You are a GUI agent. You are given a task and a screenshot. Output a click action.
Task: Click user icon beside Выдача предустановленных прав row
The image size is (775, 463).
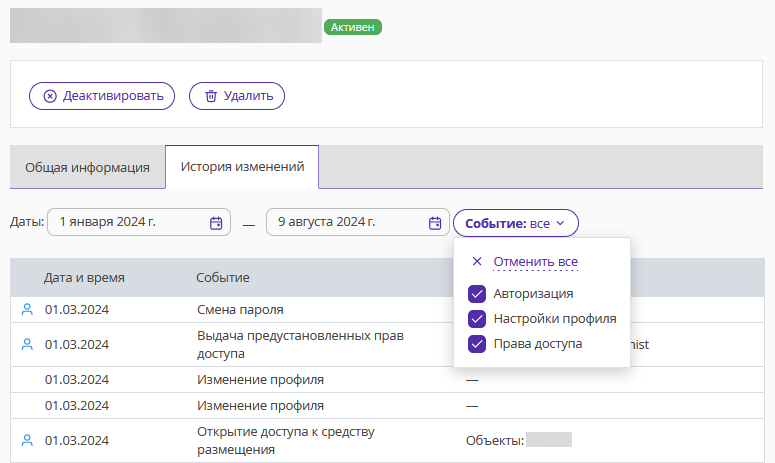pyautogui.click(x=27, y=344)
